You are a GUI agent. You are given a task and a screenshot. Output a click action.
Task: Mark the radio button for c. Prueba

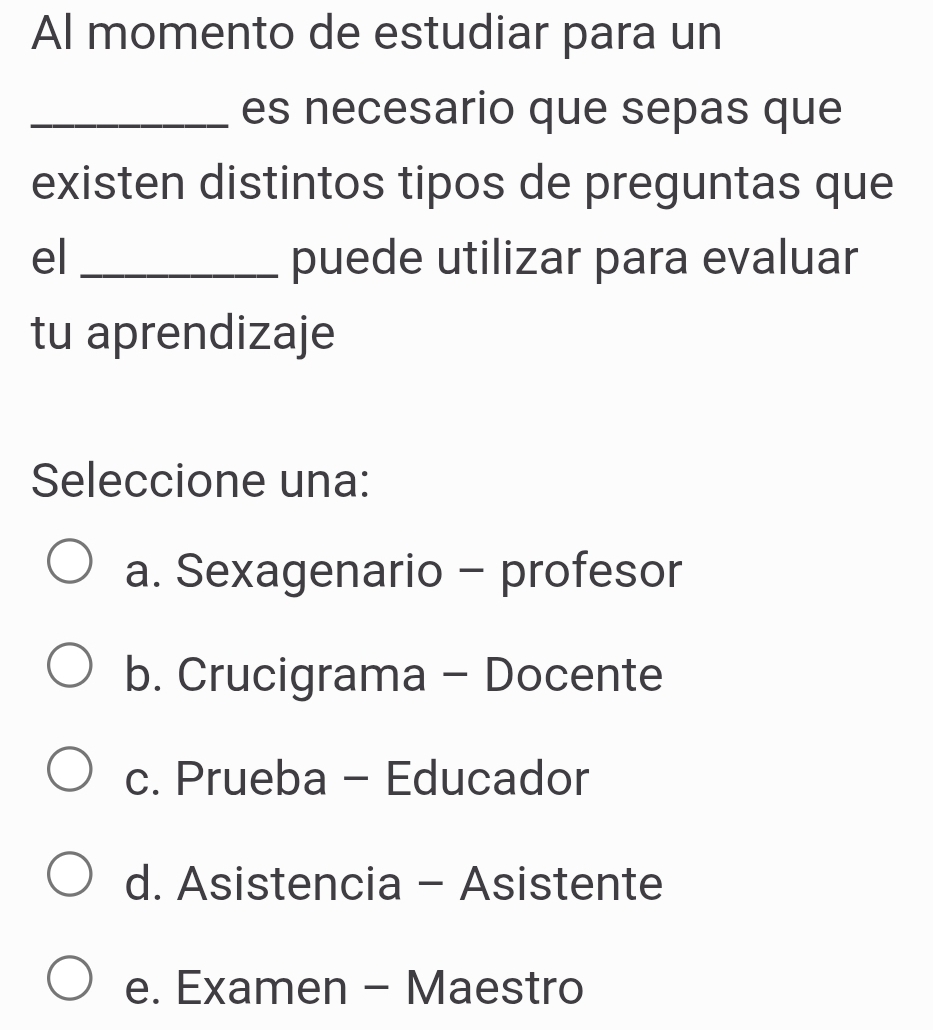tap(70, 769)
